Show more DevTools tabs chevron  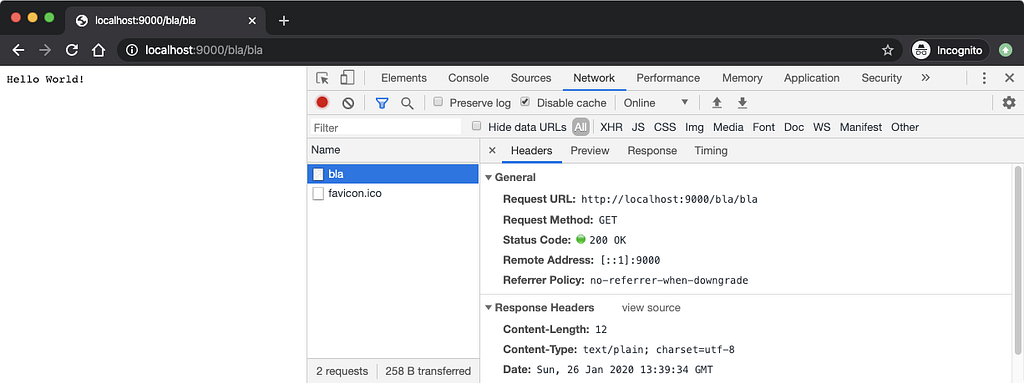tap(925, 78)
